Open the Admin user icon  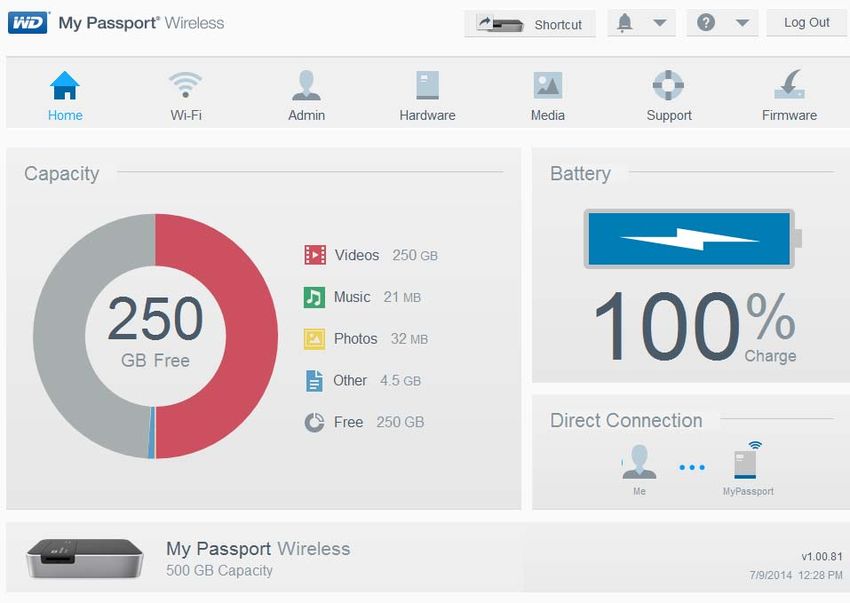click(306, 85)
